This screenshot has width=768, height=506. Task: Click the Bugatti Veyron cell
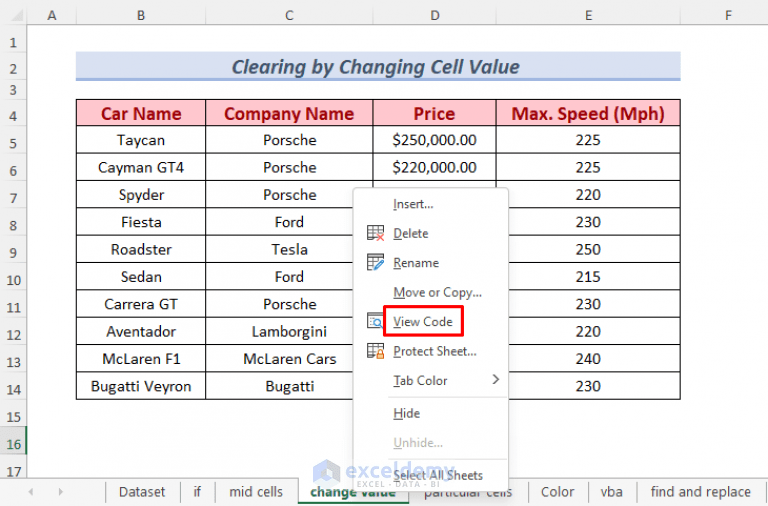[141, 386]
